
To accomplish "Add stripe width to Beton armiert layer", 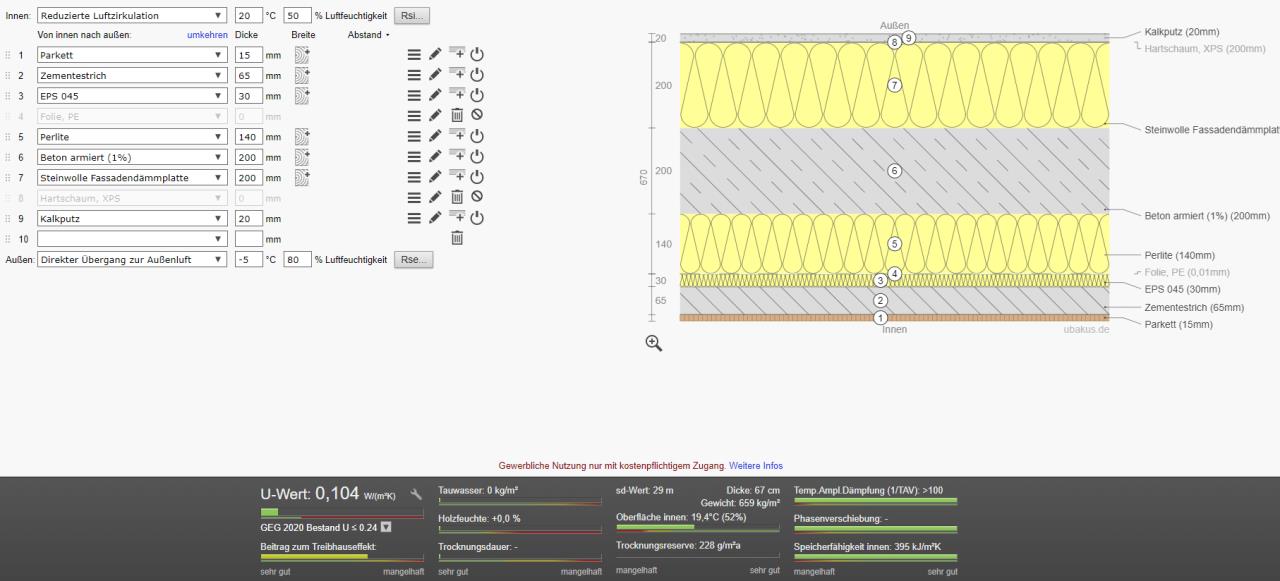I will pos(302,157).
